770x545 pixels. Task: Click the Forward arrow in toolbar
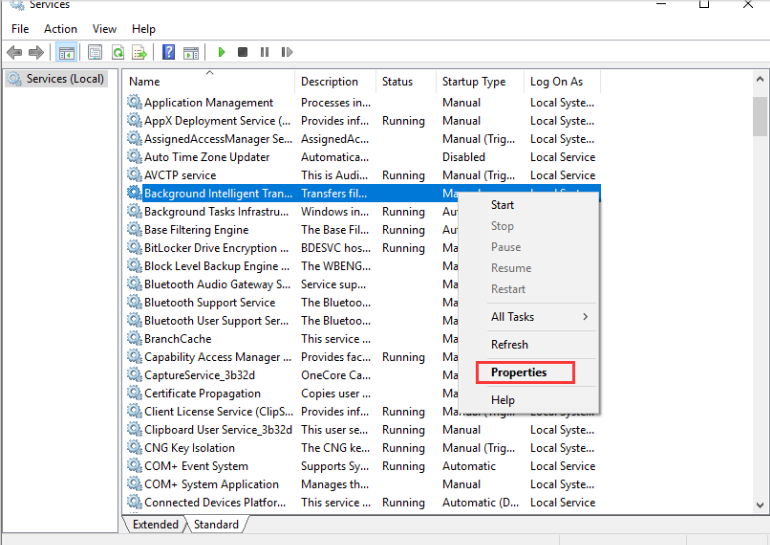(37, 52)
